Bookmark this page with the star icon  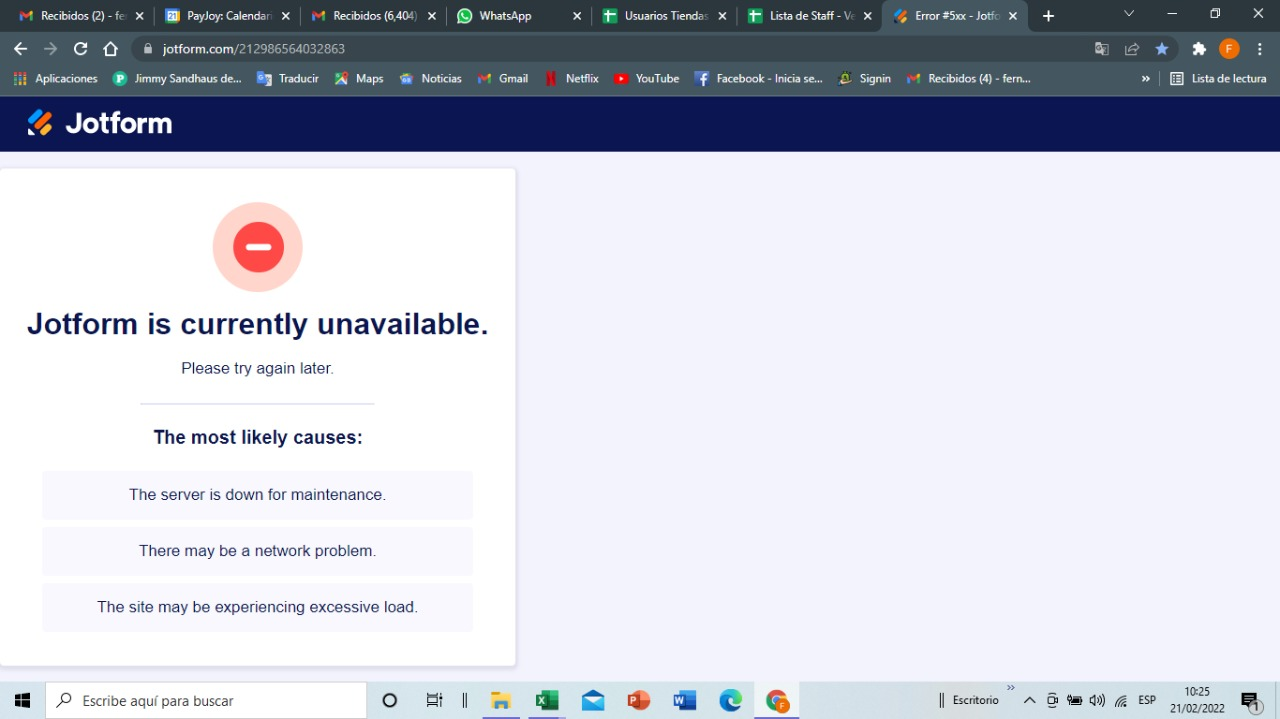click(x=1161, y=47)
